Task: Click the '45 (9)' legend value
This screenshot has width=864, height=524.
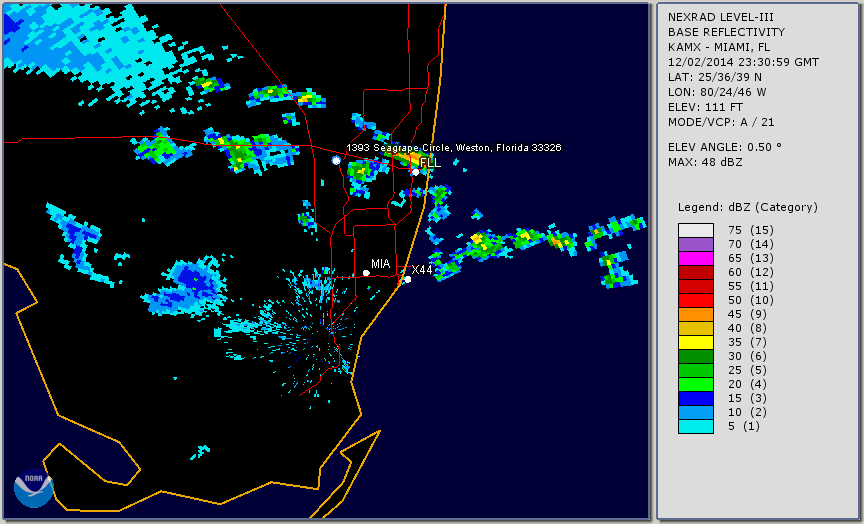Action: 747,315
